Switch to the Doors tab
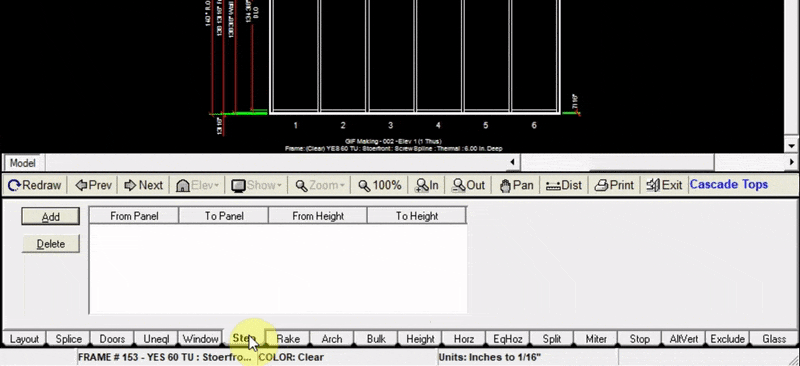The image size is (800, 366). click(x=112, y=339)
